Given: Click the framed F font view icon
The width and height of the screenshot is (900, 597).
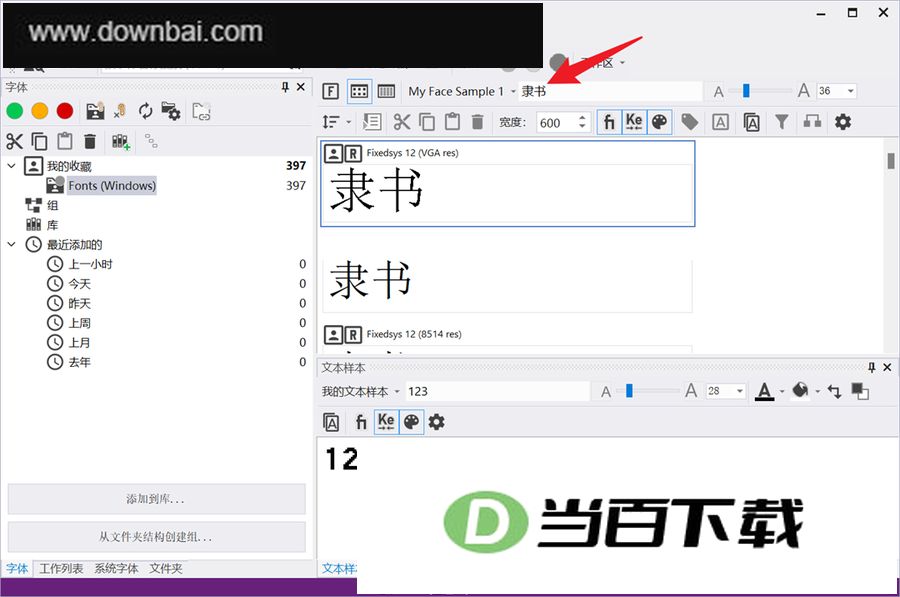Looking at the screenshot, I should (x=331, y=91).
